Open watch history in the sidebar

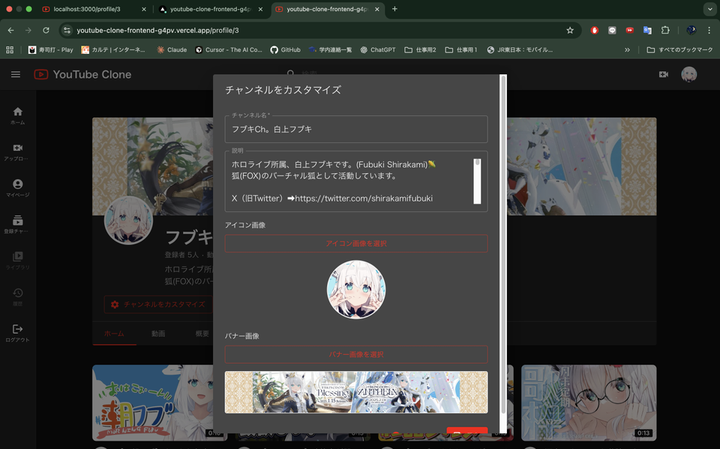17,297
